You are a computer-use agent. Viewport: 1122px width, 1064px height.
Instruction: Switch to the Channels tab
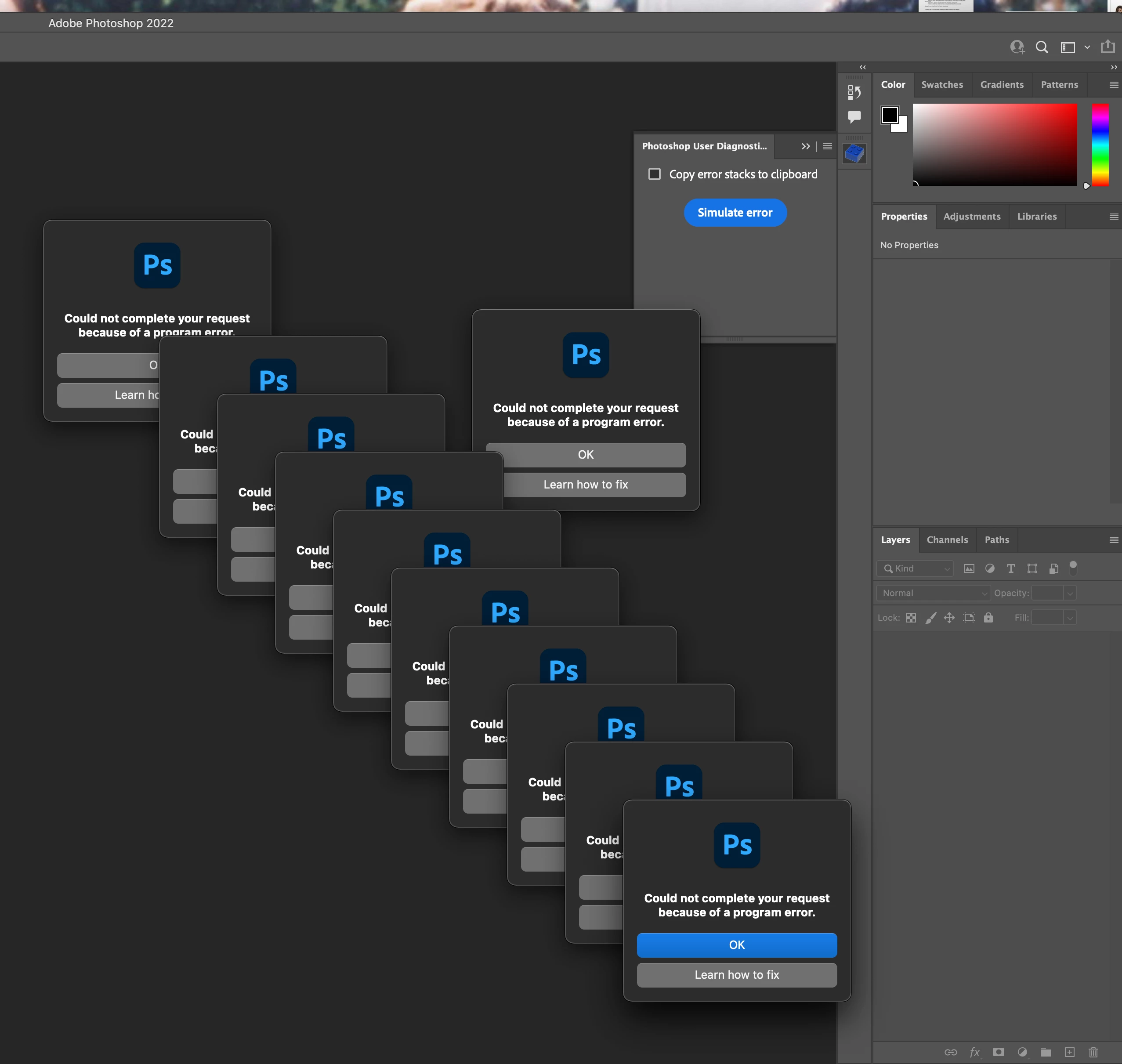coord(947,539)
